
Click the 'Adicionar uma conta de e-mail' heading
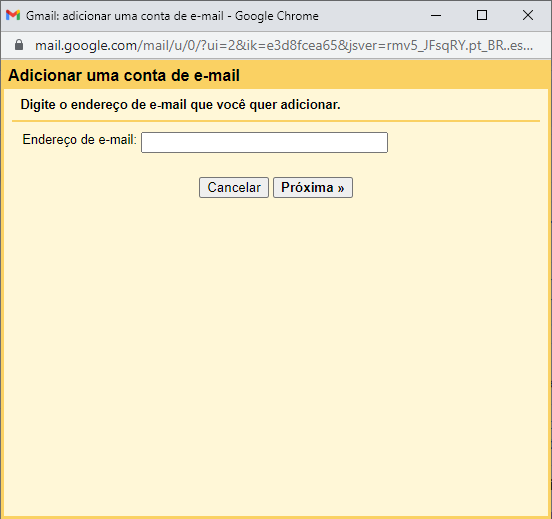tap(124, 75)
